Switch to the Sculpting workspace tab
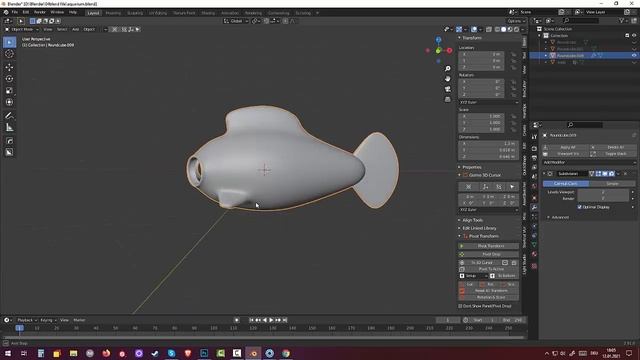Screen dimensions: 640x360 [135, 13]
